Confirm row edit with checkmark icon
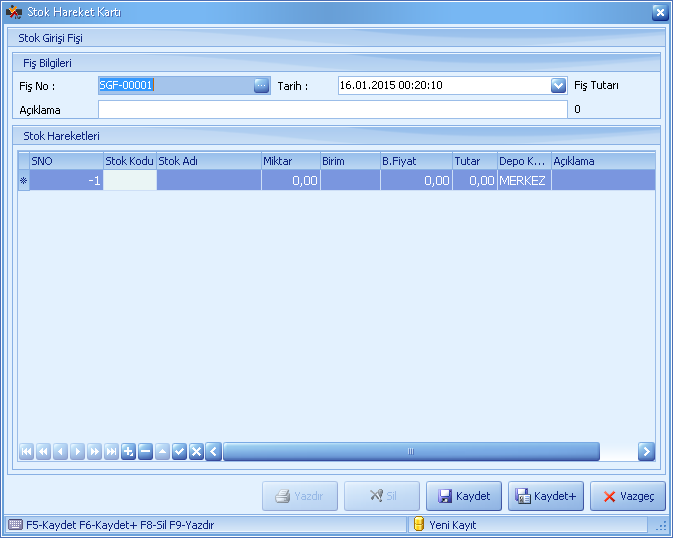This screenshot has width=673, height=538. [179, 452]
